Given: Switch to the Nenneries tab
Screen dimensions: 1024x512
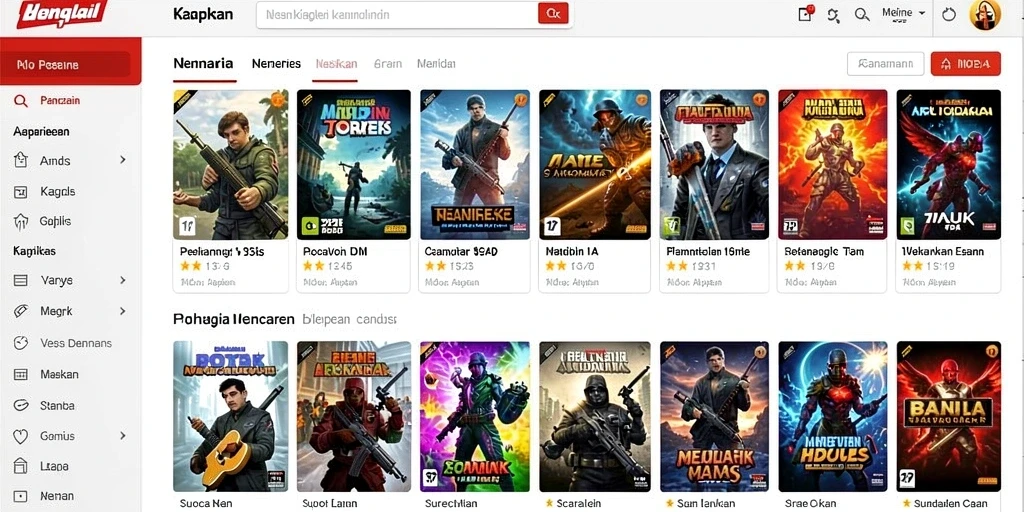Looking at the screenshot, I should 276,64.
